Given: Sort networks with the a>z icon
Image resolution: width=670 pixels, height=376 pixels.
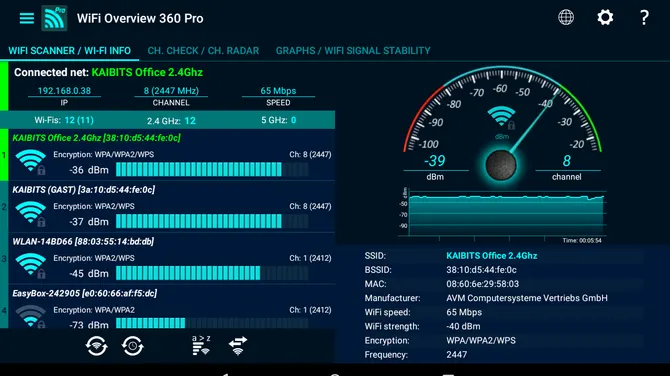Looking at the screenshot, I should click(x=201, y=345).
